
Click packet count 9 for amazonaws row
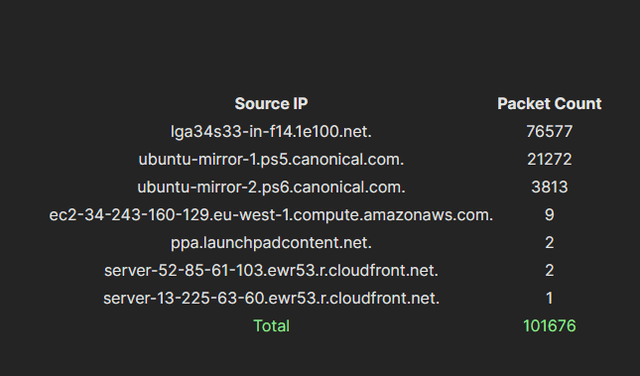[x=549, y=215]
